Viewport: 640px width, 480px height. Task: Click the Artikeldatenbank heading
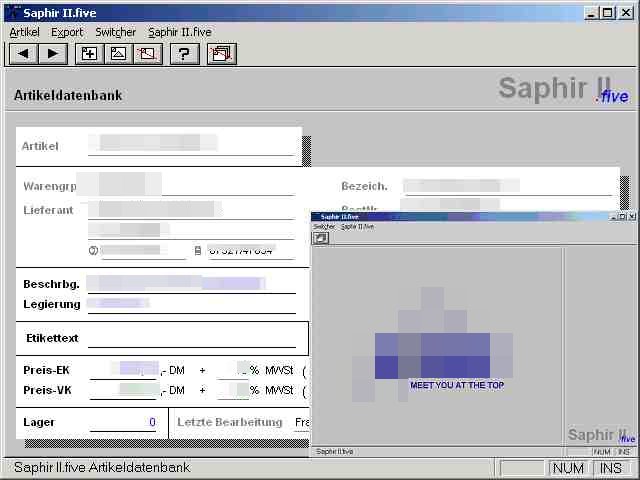pyautogui.click(x=68, y=96)
